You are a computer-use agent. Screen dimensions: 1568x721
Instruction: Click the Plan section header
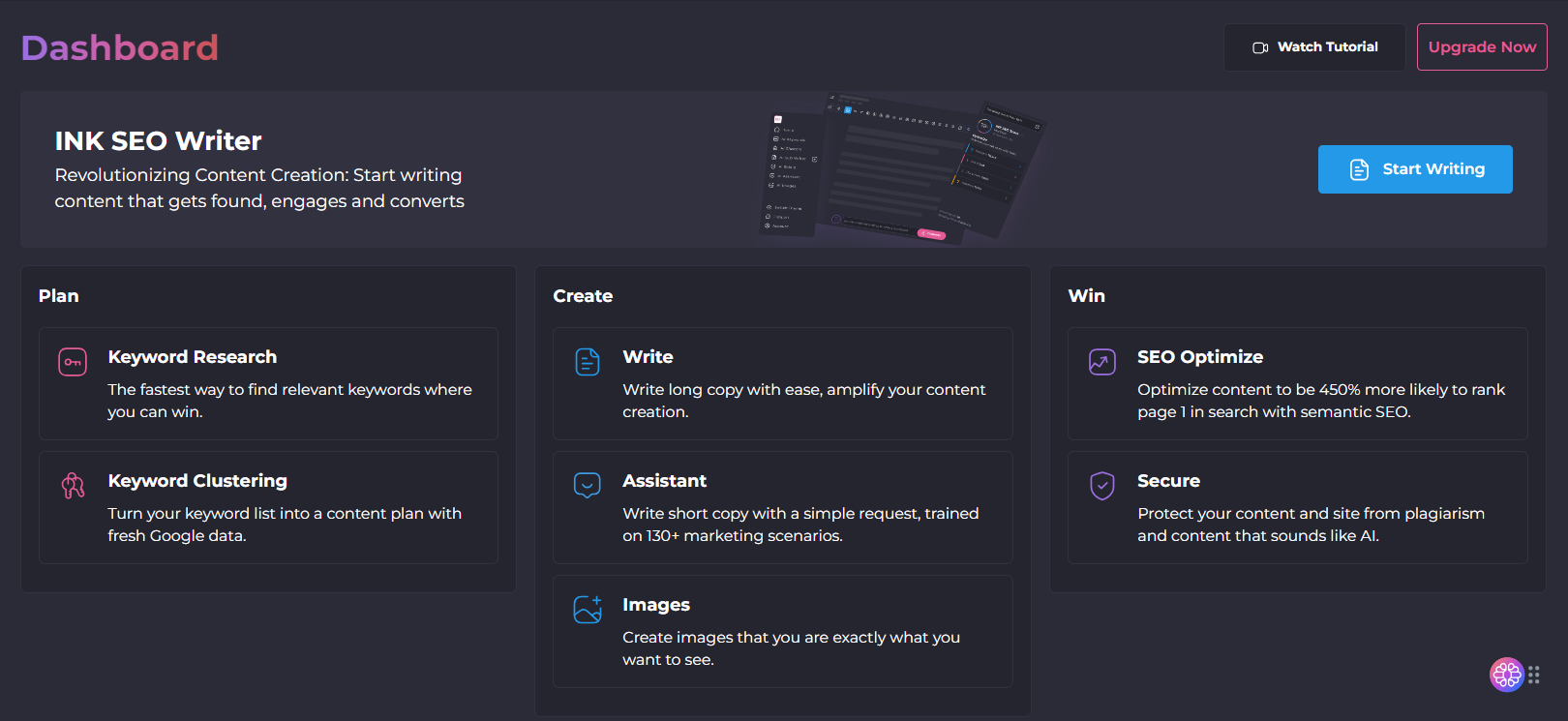tap(59, 296)
